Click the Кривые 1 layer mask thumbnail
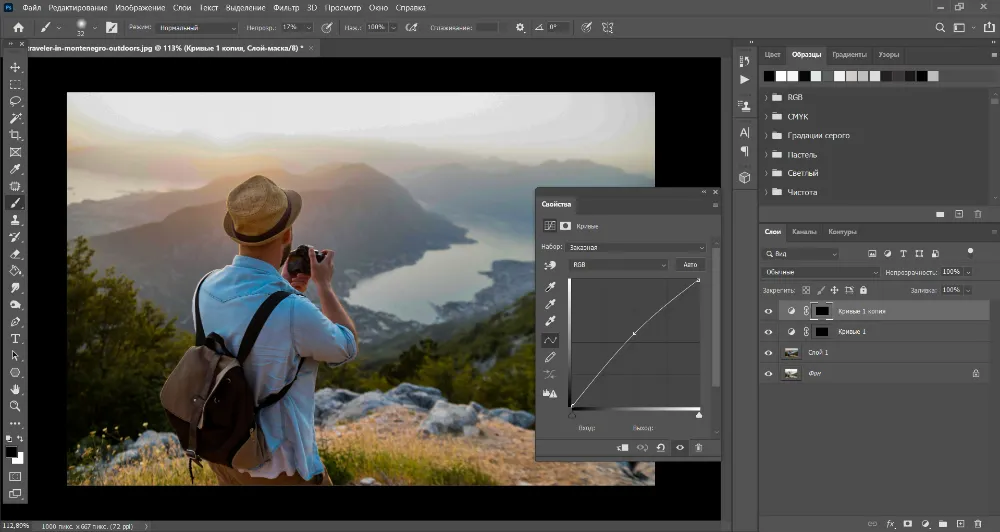 coord(822,332)
